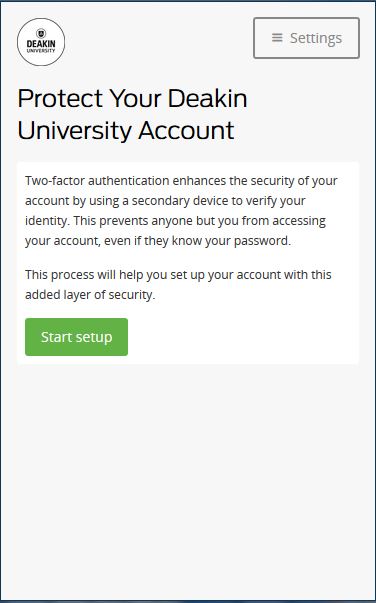Click the "Start setup" button label text
The image size is (376, 603).
click(77, 337)
